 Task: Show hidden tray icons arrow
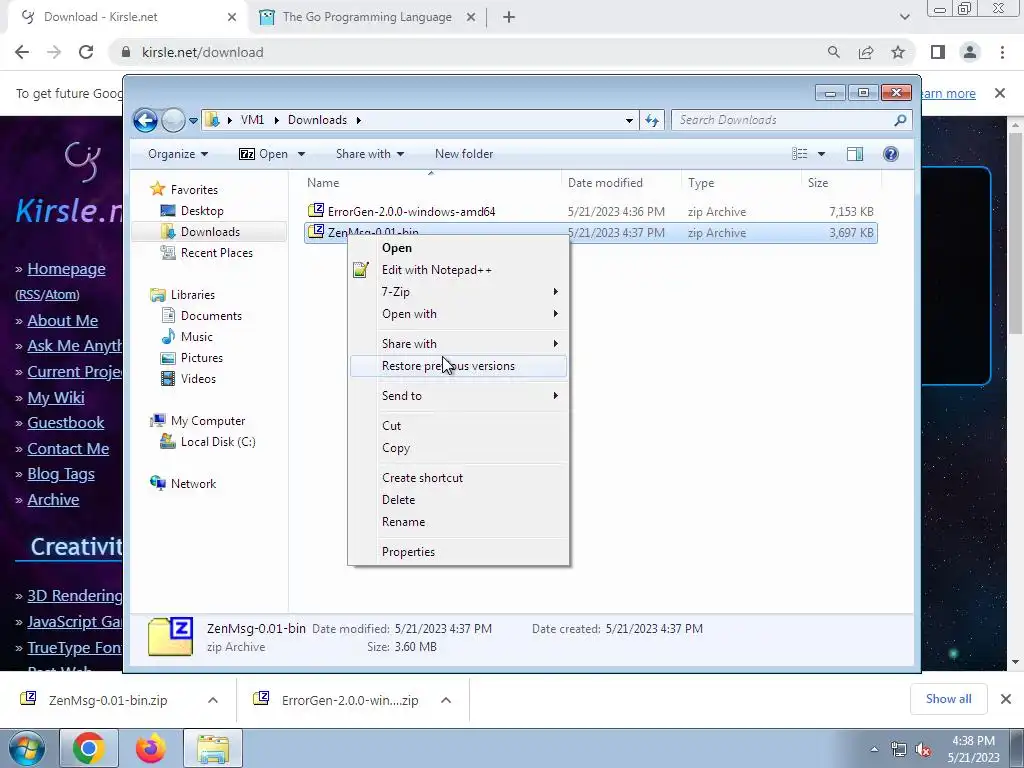point(874,749)
